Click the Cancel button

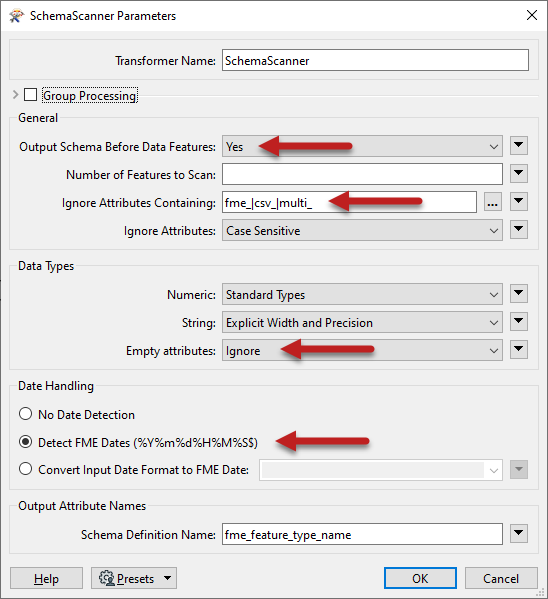point(501,578)
